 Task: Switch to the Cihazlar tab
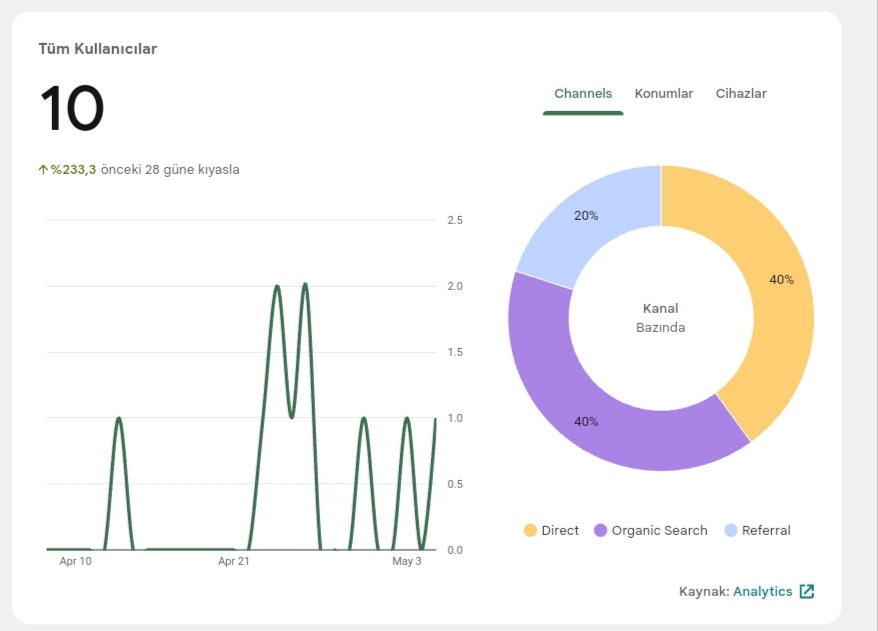pyautogui.click(x=741, y=94)
